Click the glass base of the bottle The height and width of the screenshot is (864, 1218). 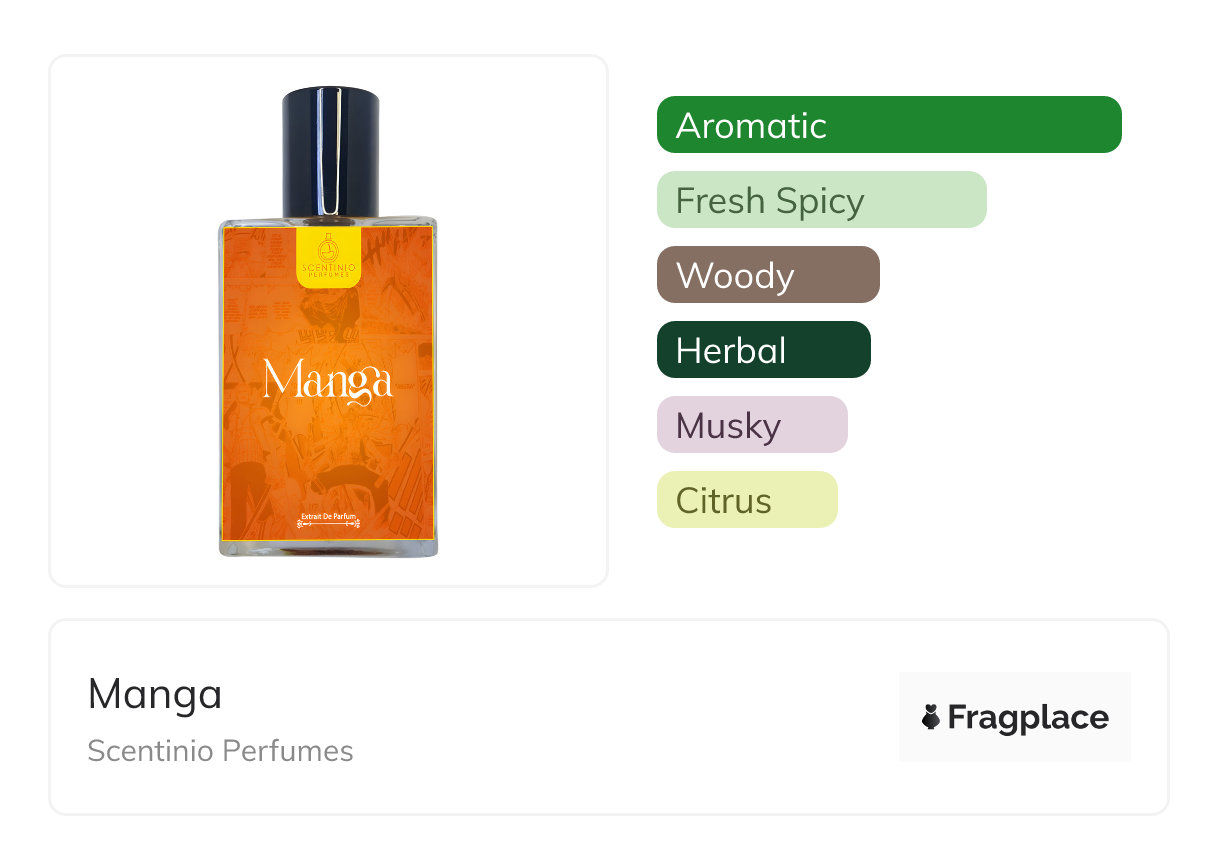(x=329, y=548)
